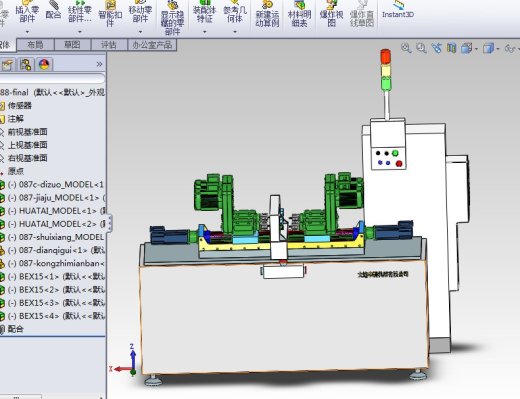Switch to the 评估 (Evaluate) tab
The width and height of the screenshot is (520, 399).
109,45
